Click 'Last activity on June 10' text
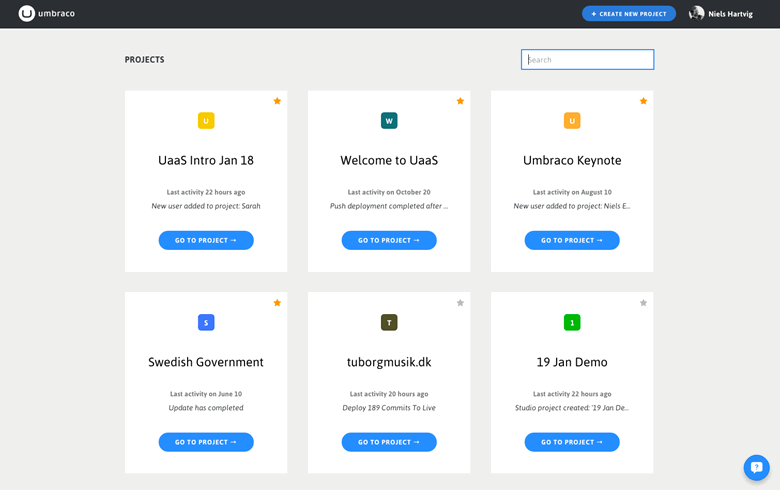The width and height of the screenshot is (780, 490). (x=206, y=394)
